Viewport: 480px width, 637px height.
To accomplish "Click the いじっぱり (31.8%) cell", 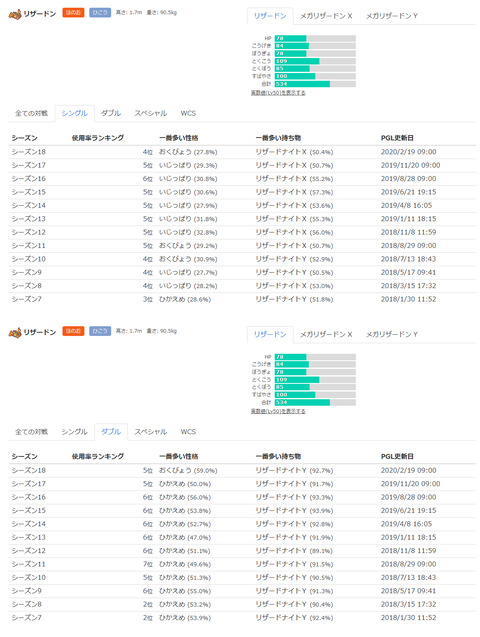I will pyautogui.click(x=188, y=219).
